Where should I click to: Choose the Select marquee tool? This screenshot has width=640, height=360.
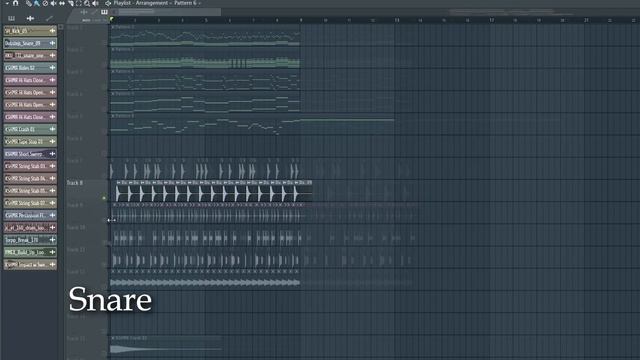click(x=79, y=3)
